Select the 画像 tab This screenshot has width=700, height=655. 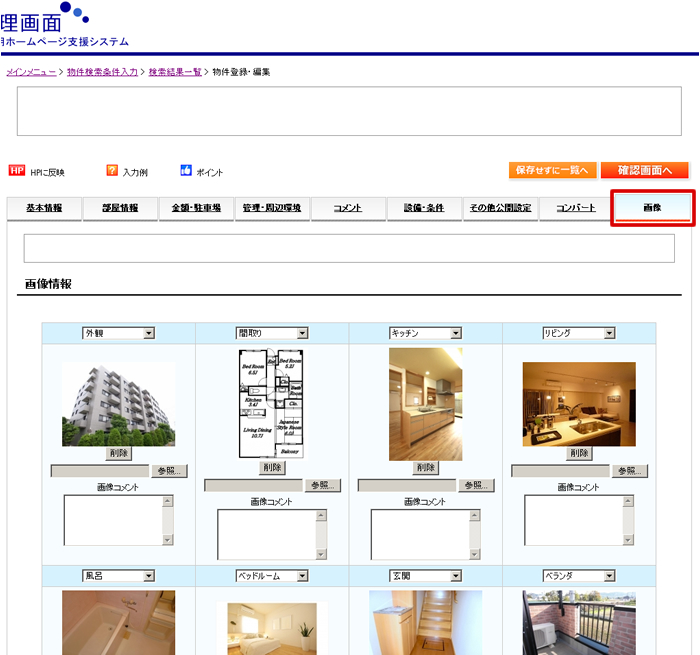653,208
